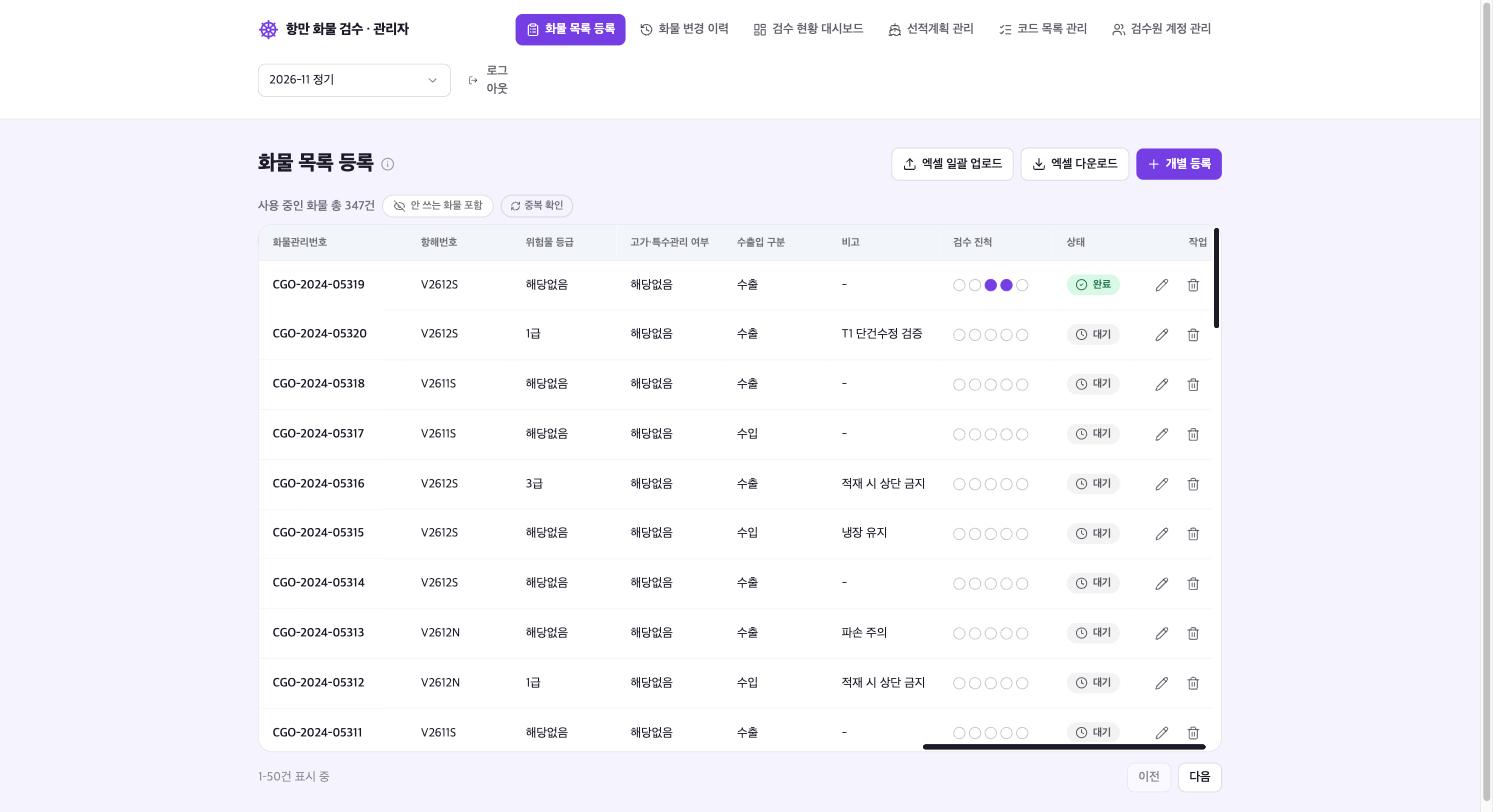Run 중복 확인 duplicate check
Image resolution: width=1493 pixels, height=812 pixels.
[537, 206]
